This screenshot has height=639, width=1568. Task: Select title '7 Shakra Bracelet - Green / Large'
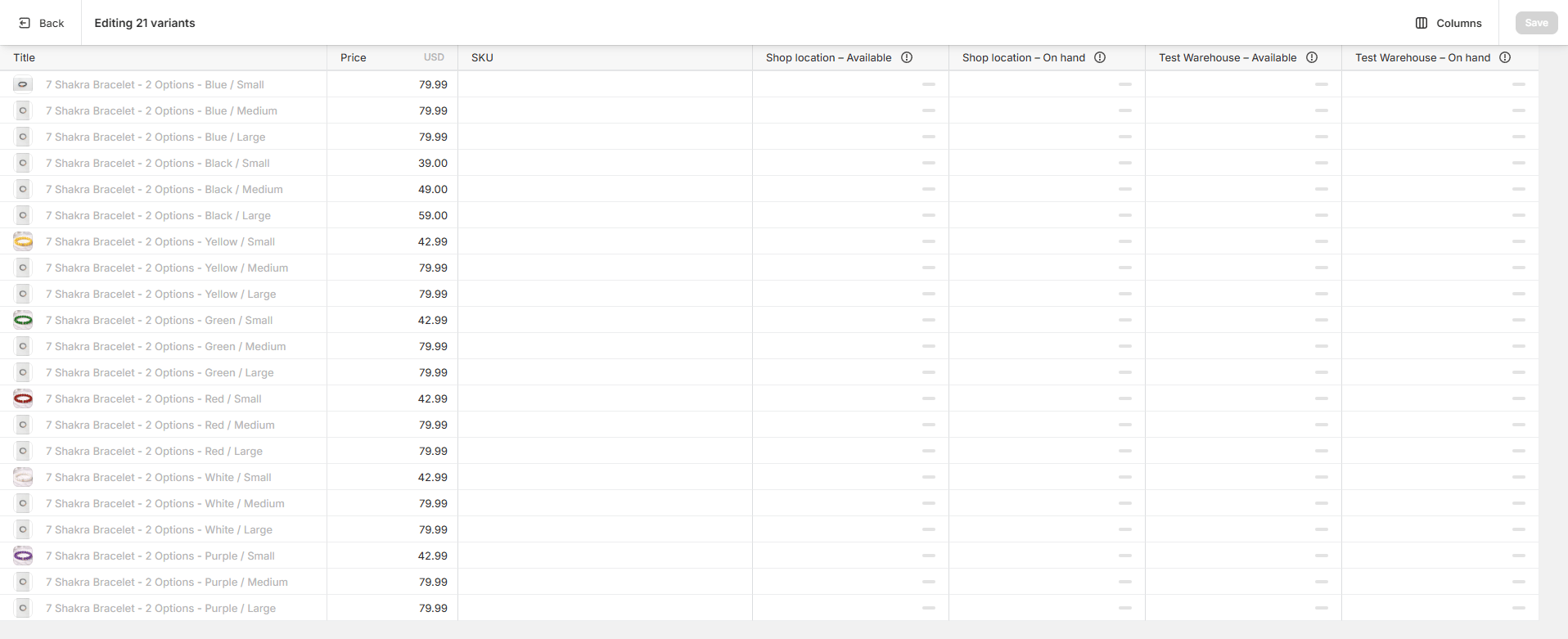[160, 372]
